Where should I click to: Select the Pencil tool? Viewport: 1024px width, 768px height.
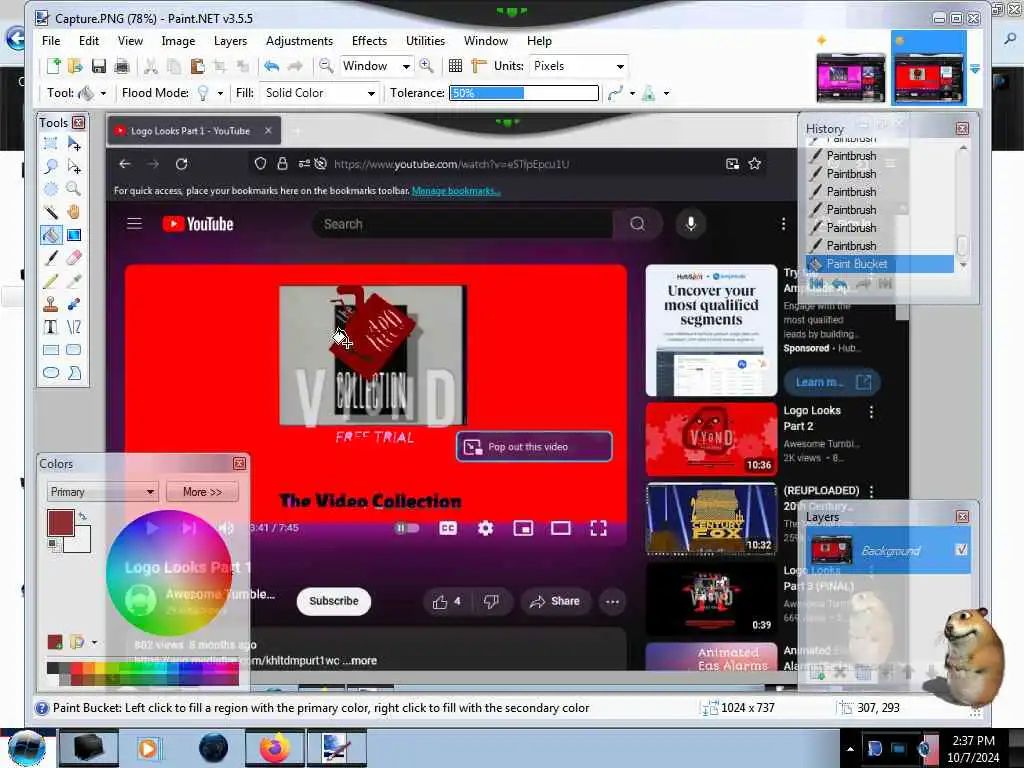tap(50, 281)
